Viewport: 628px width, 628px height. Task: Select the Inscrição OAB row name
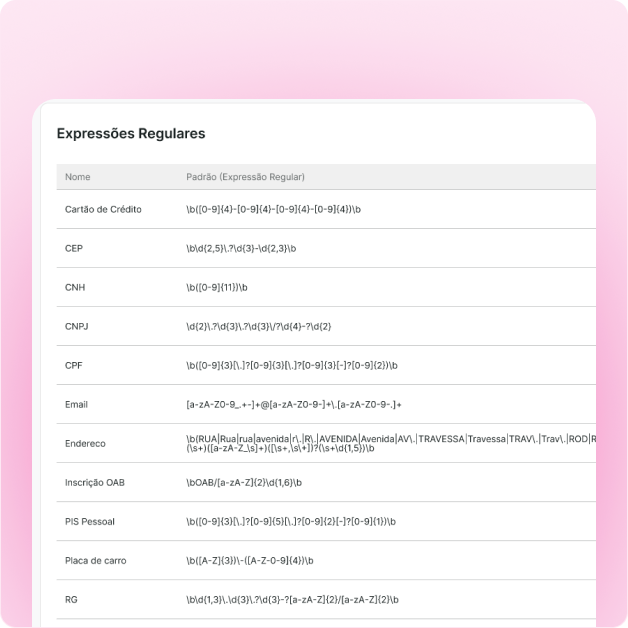pos(95,482)
